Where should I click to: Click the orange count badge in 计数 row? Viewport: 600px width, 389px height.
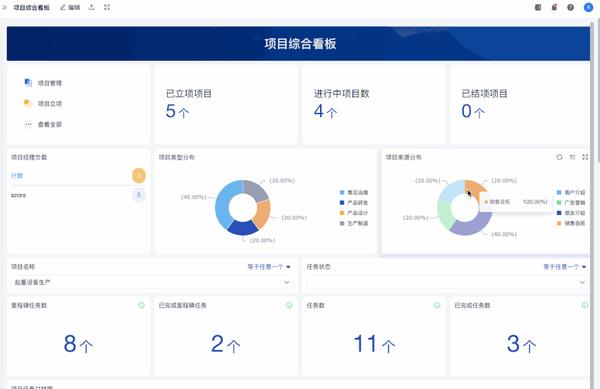pyautogui.click(x=139, y=176)
